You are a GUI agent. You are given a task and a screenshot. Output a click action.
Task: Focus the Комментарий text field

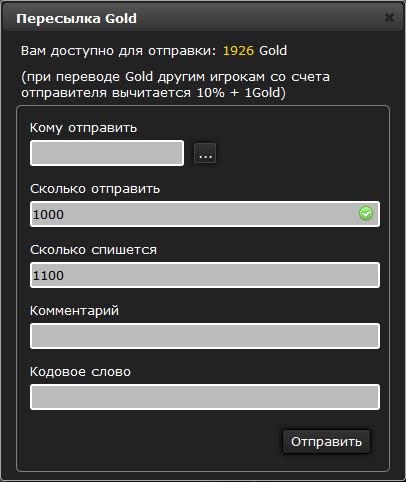tap(205, 336)
